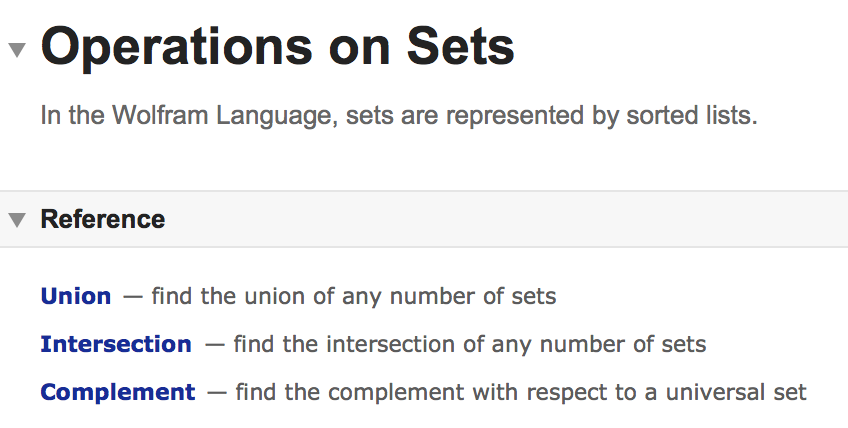
Task: Open the Complement function link
Action: pos(118,392)
